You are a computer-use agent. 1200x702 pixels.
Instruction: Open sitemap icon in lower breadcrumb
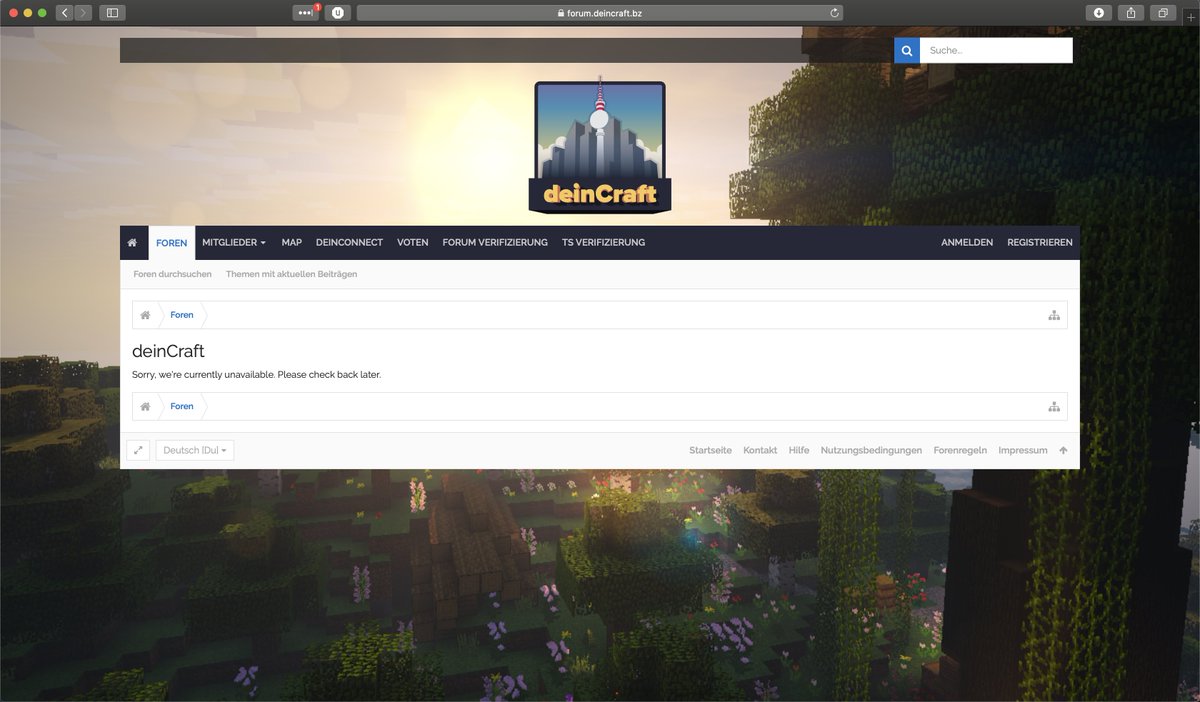[x=1054, y=407]
